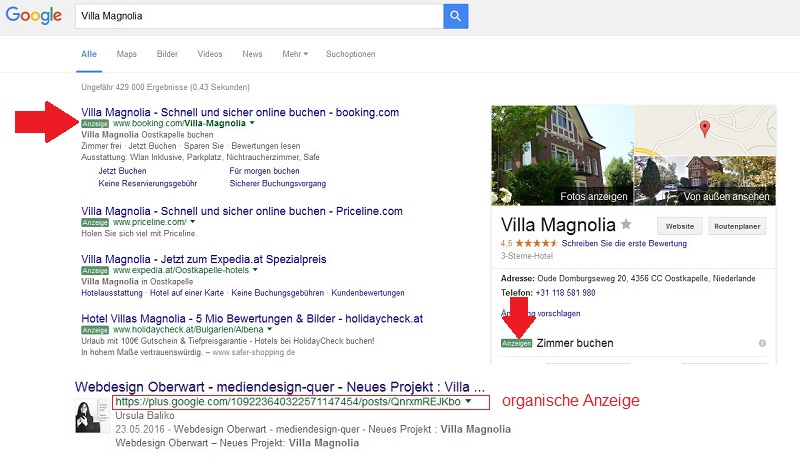Click the info icon next to Zimmer buchen
This screenshot has width=800, height=469.
tap(762, 343)
